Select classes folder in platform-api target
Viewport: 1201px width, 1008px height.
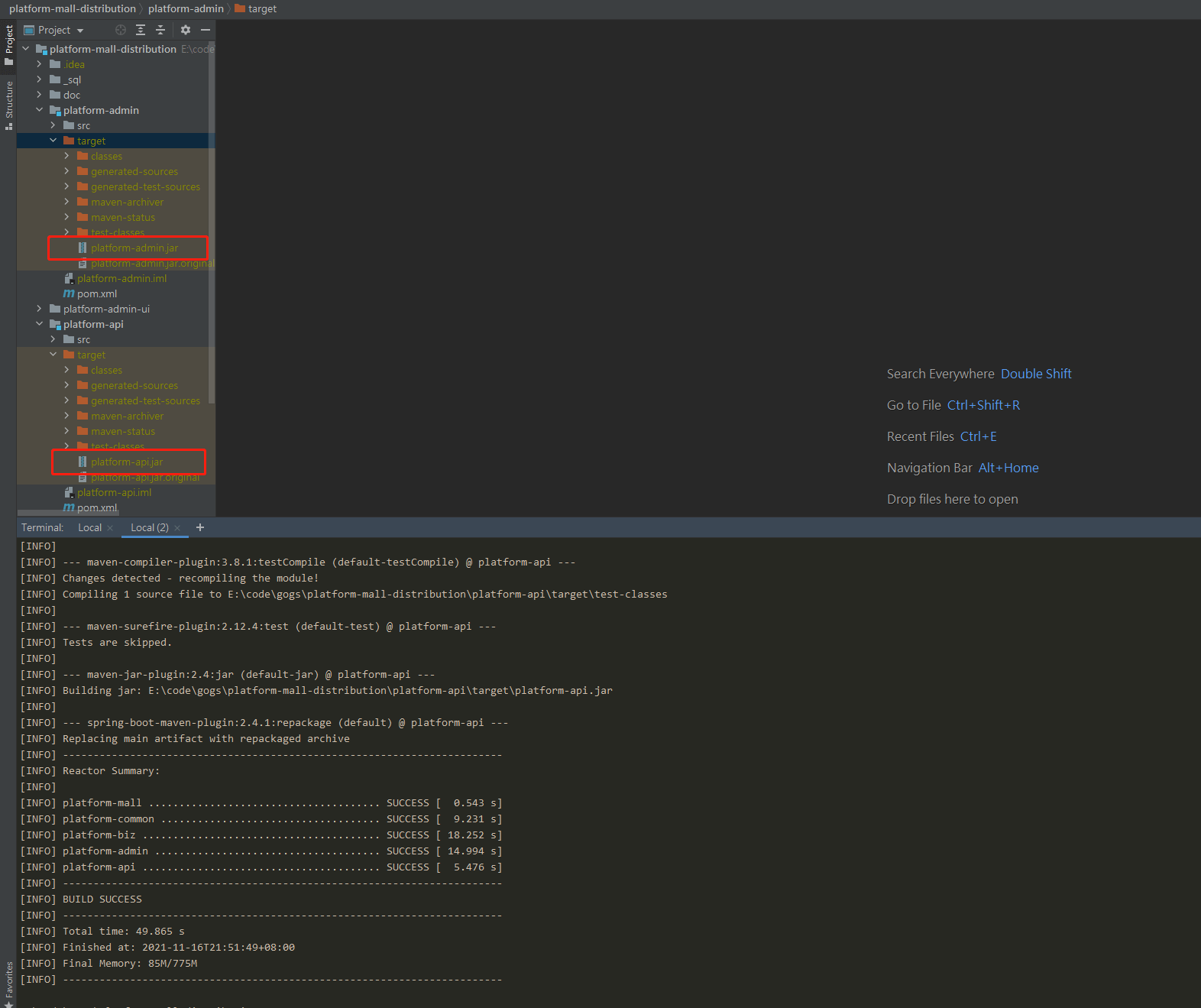pos(106,370)
